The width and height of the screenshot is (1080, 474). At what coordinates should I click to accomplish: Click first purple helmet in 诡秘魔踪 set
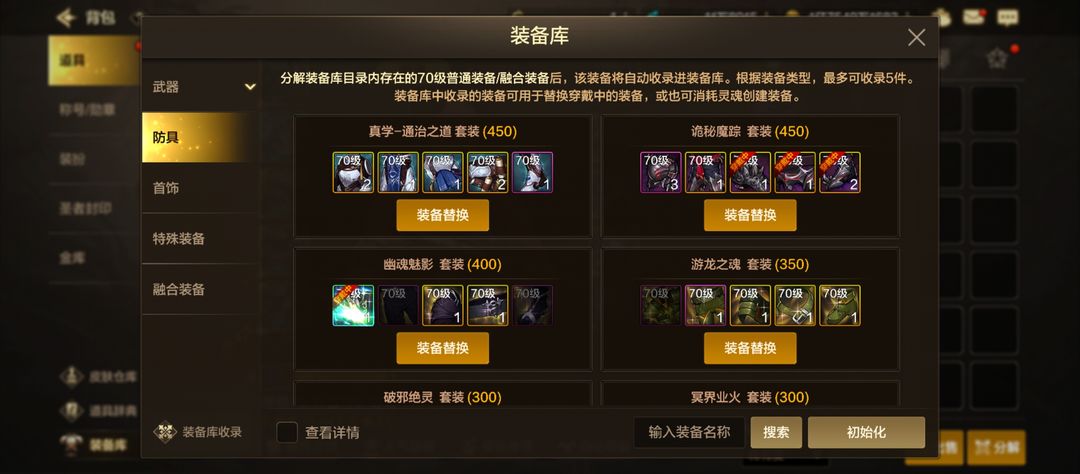point(661,172)
